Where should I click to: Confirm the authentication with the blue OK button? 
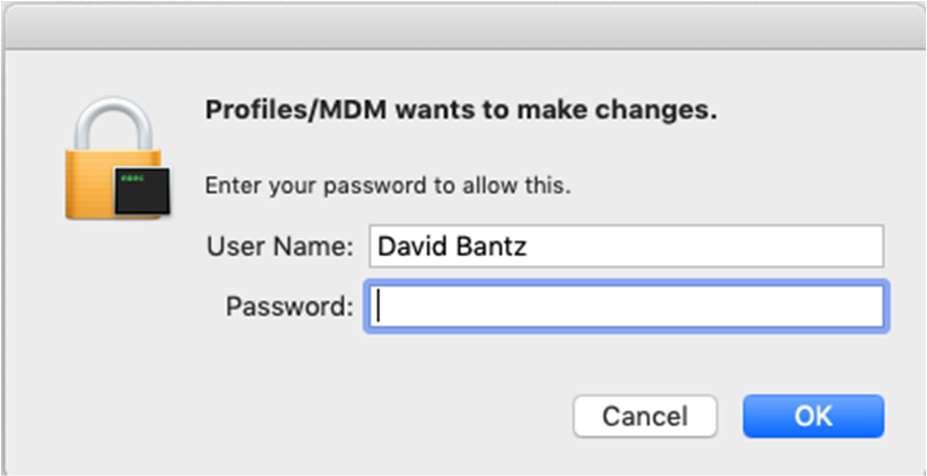coord(813,416)
